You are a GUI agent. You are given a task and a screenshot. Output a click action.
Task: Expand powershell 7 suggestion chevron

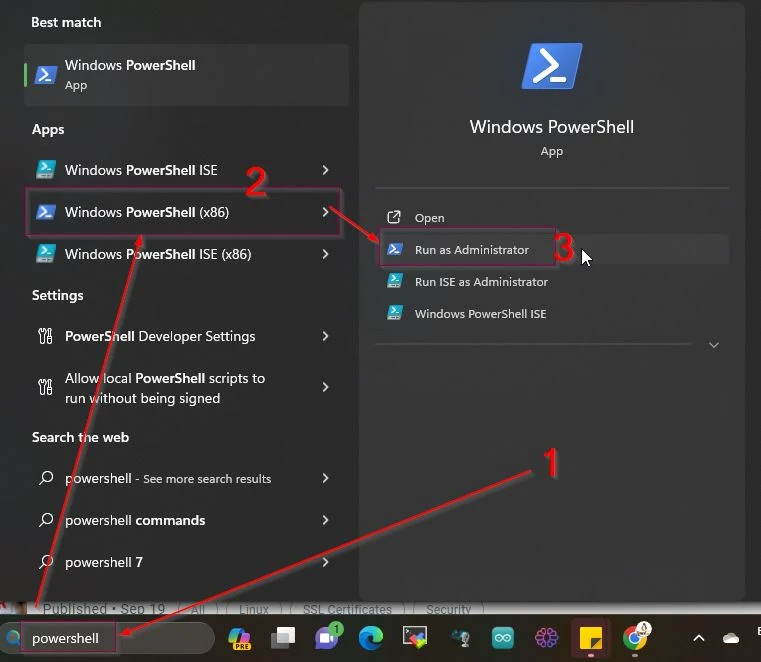[x=325, y=562]
